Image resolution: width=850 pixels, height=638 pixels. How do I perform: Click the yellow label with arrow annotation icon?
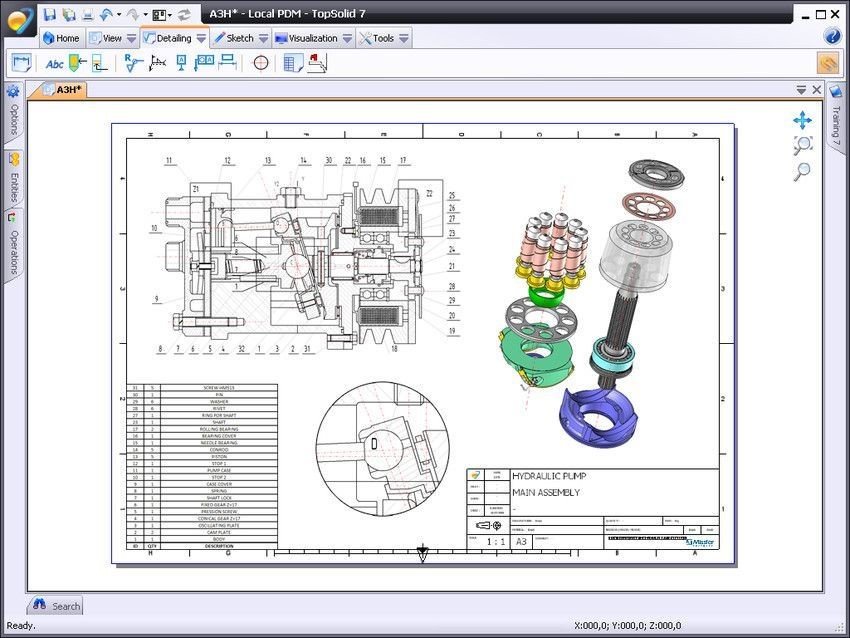pos(78,63)
